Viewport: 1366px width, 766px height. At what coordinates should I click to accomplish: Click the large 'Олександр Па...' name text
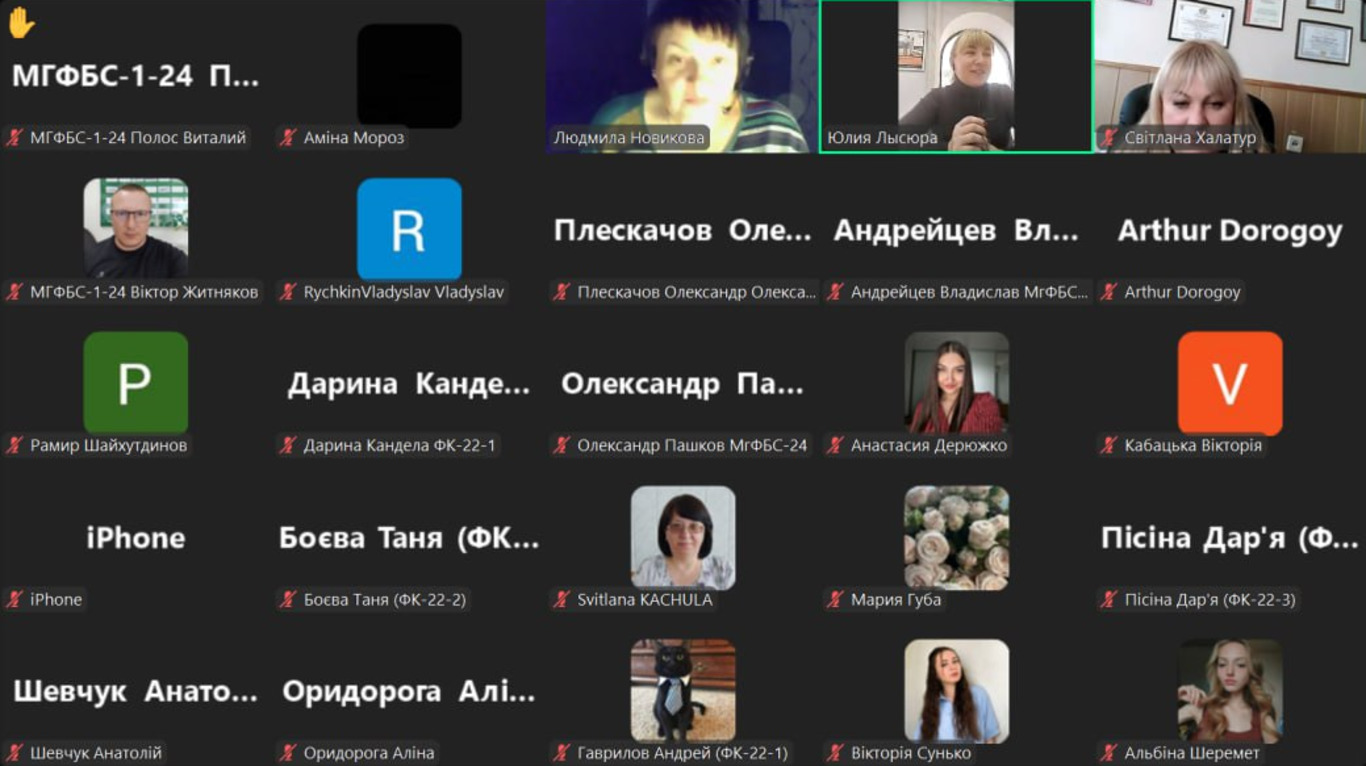pos(682,384)
